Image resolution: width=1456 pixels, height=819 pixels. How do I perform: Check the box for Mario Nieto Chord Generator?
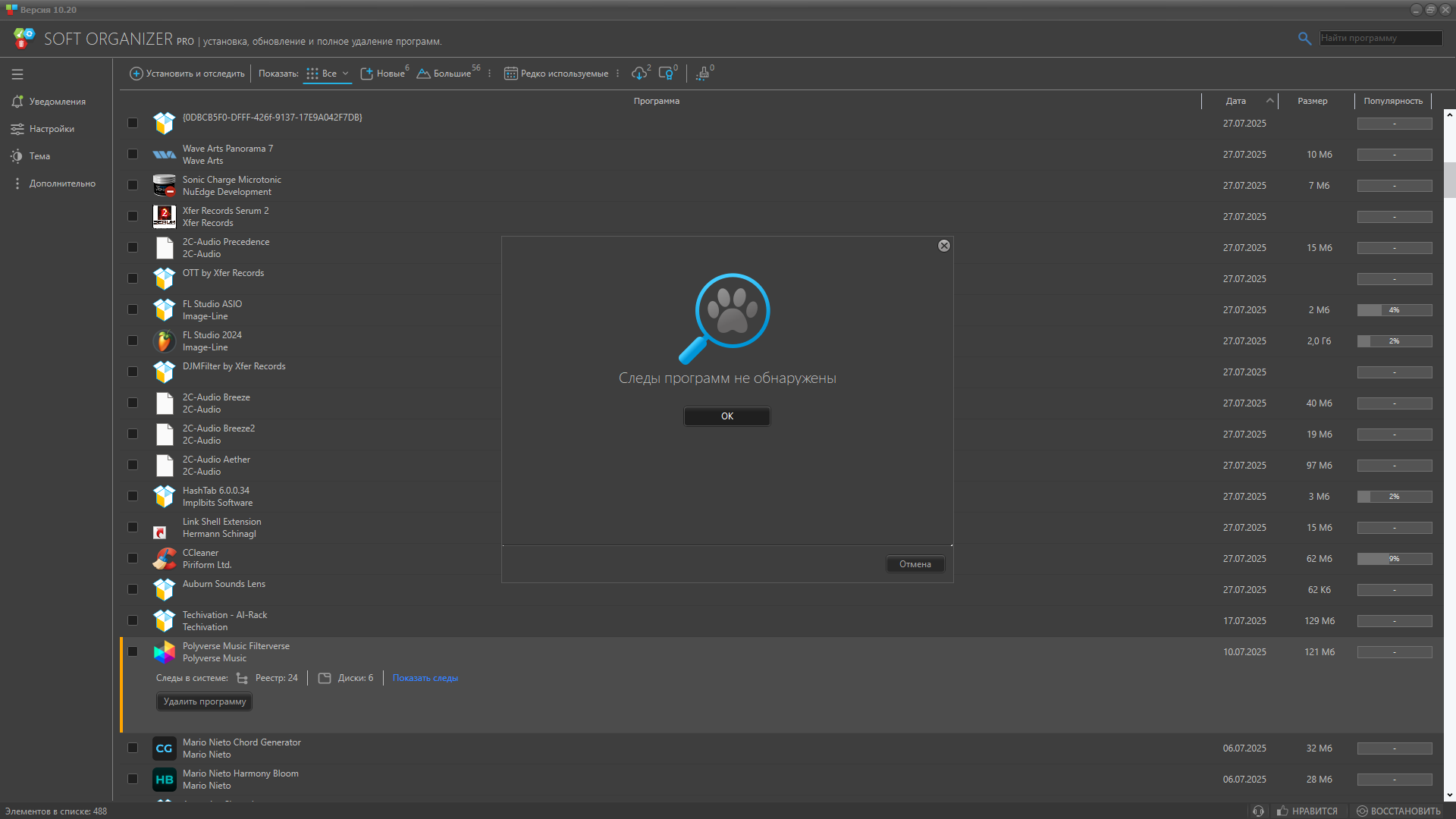click(x=133, y=748)
